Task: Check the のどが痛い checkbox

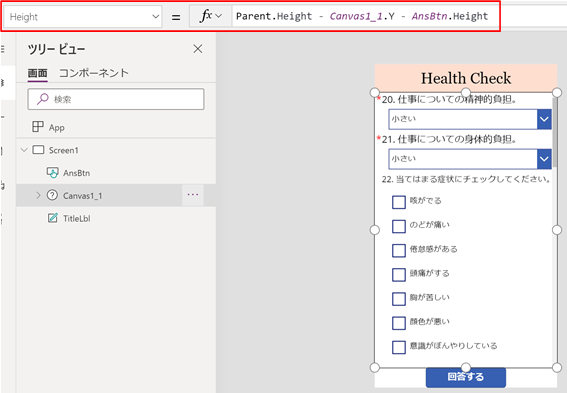Action: (x=399, y=226)
